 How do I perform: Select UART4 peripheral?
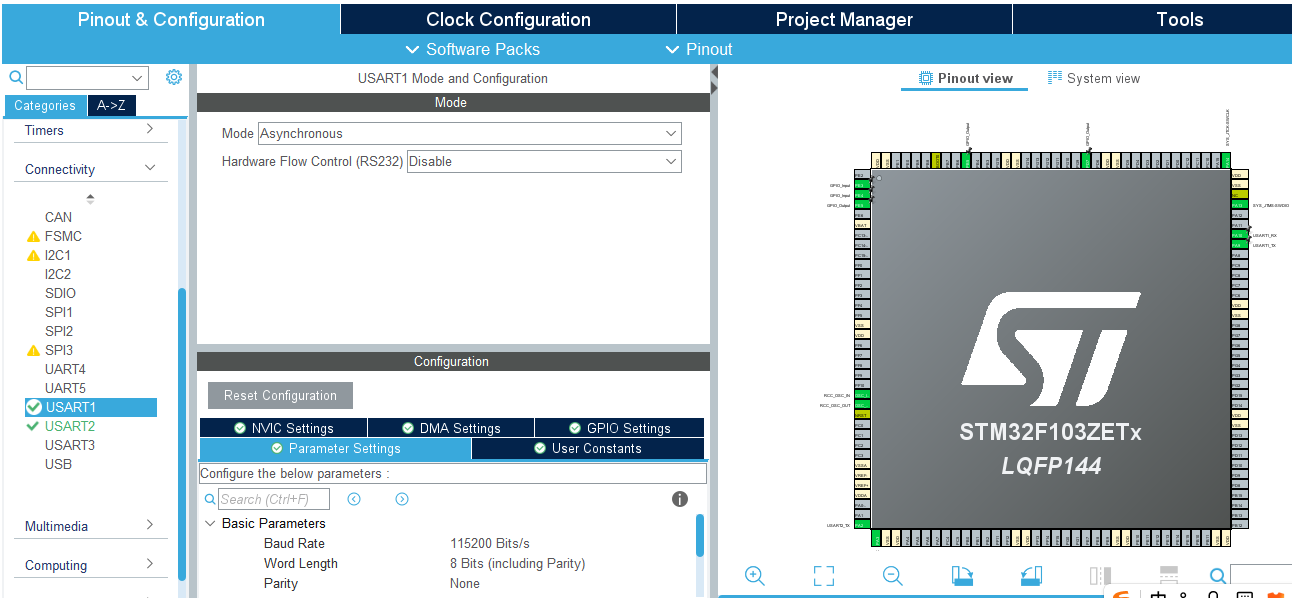pyautogui.click(x=65, y=369)
